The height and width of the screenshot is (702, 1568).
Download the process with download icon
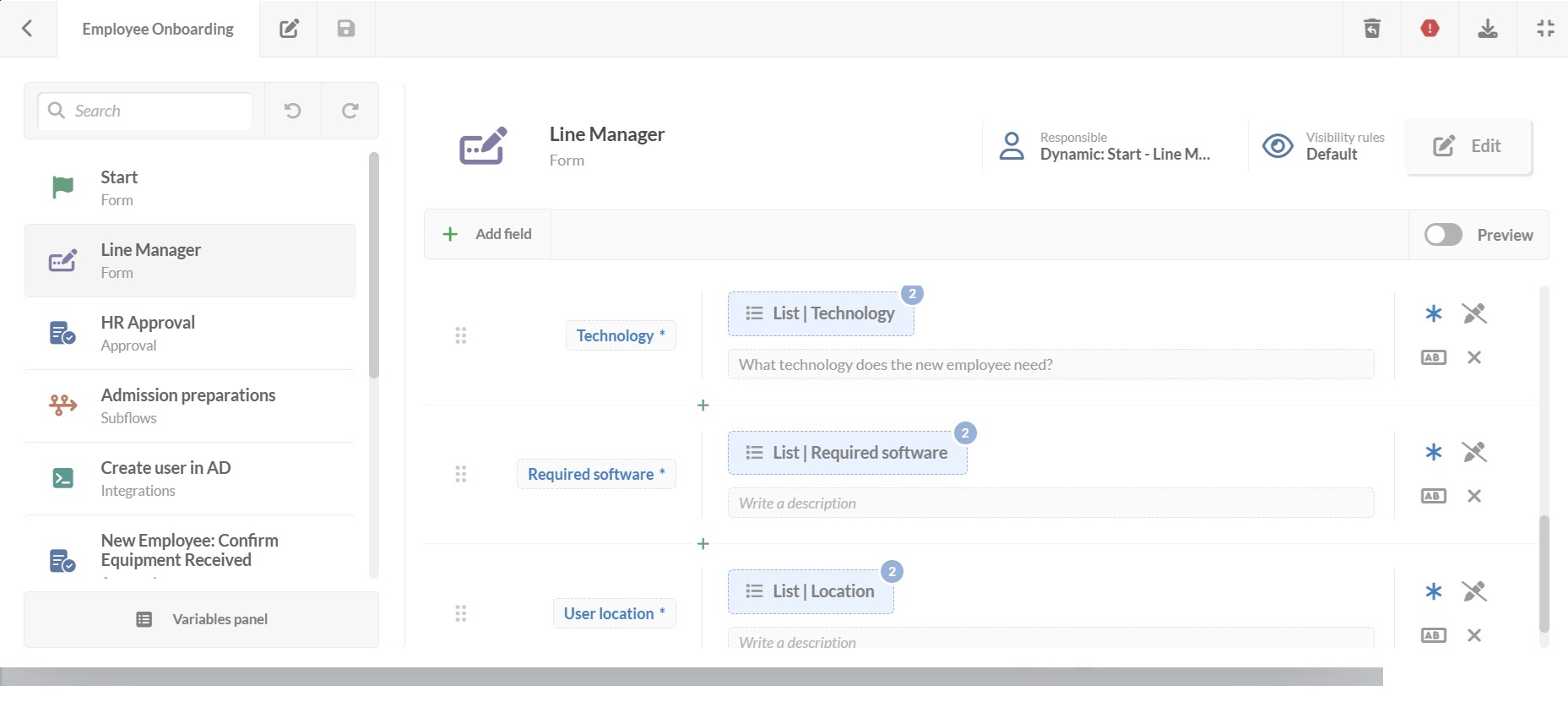[1488, 29]
